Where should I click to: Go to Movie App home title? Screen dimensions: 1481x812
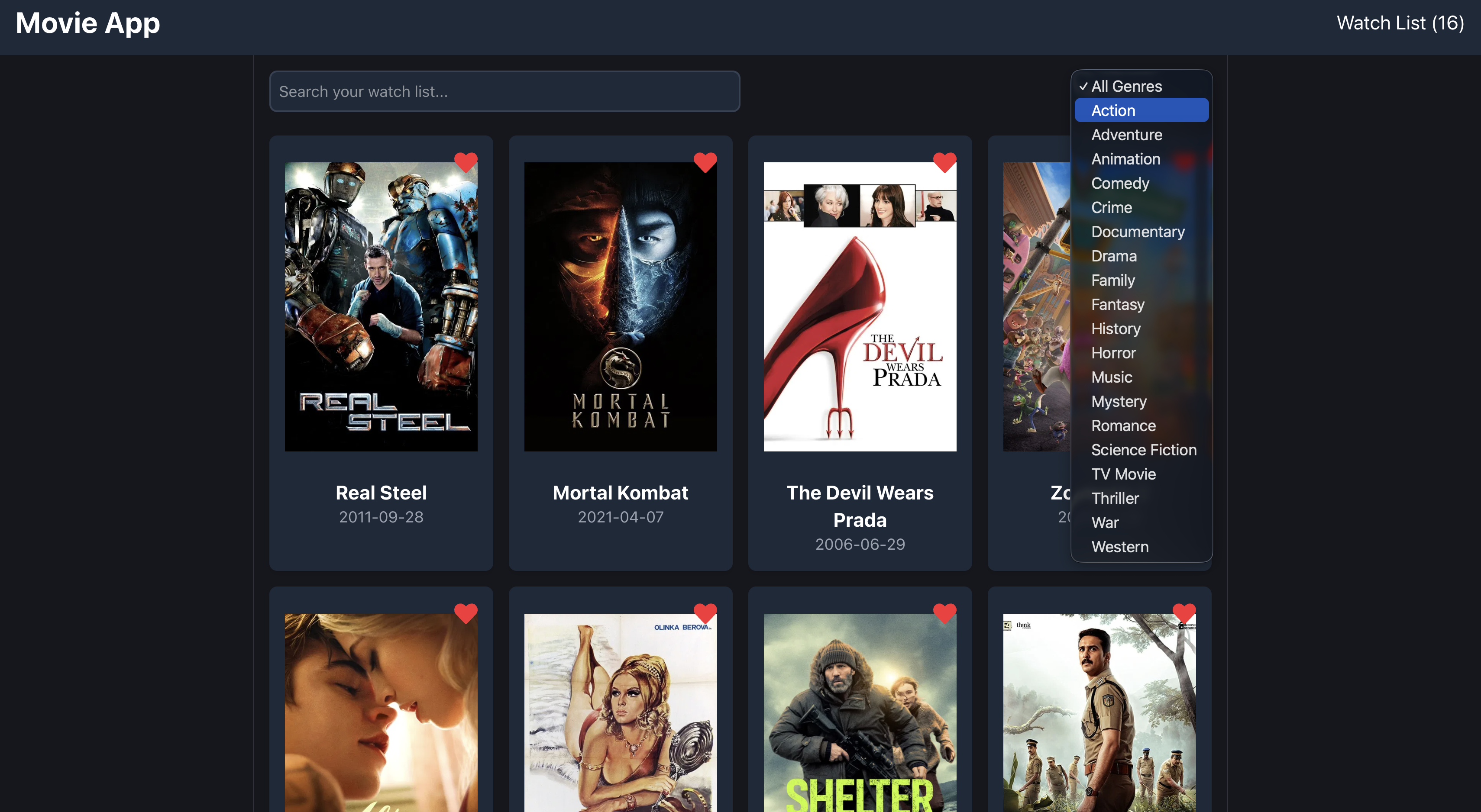88,23
